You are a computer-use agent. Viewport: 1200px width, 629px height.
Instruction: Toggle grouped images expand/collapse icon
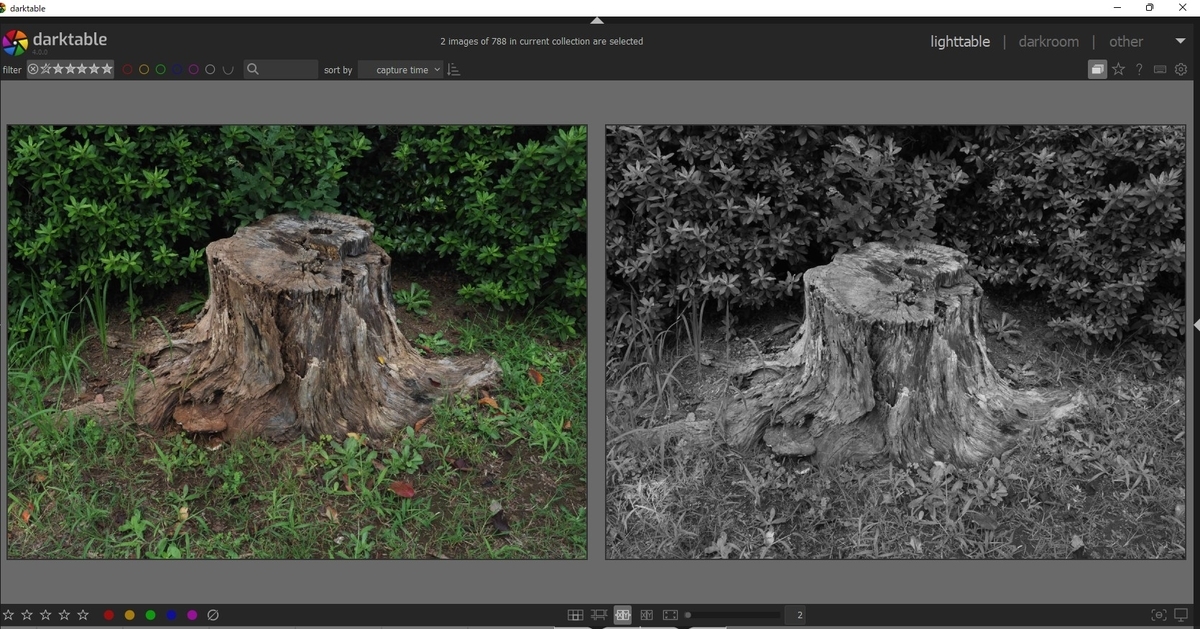[x=1097, y=70]
